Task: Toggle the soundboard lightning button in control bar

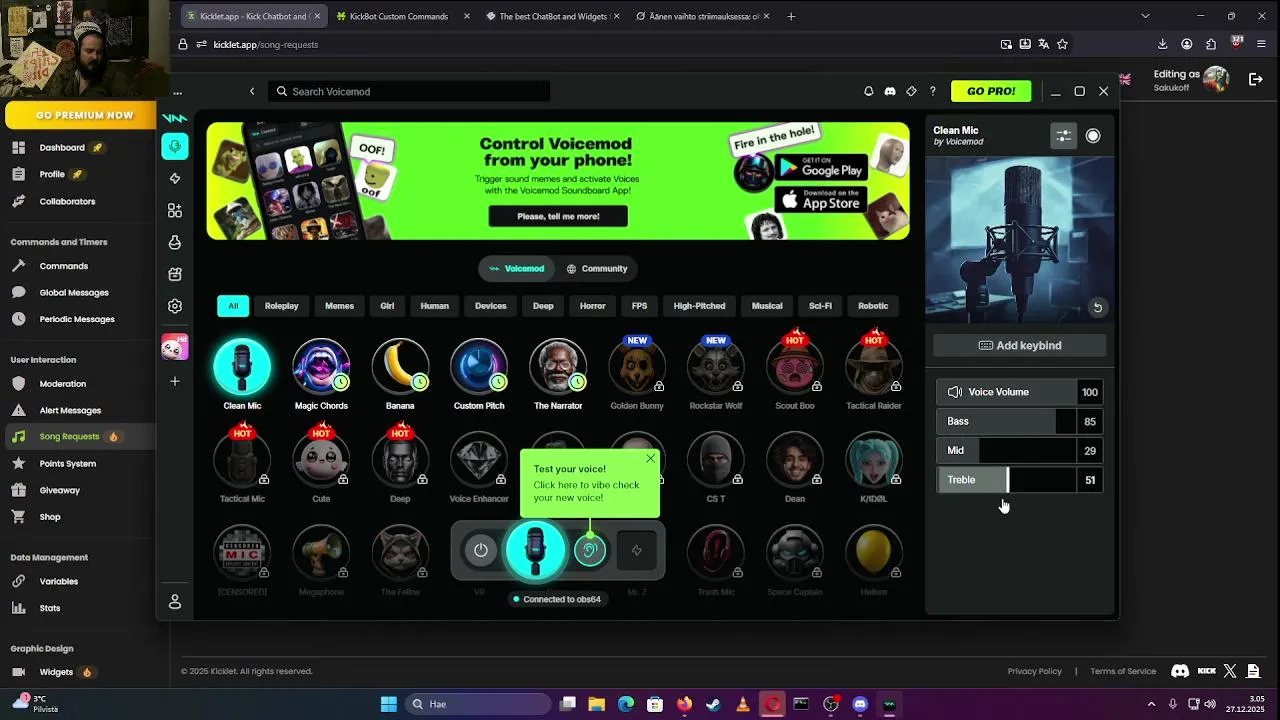Action: point(637,550)
